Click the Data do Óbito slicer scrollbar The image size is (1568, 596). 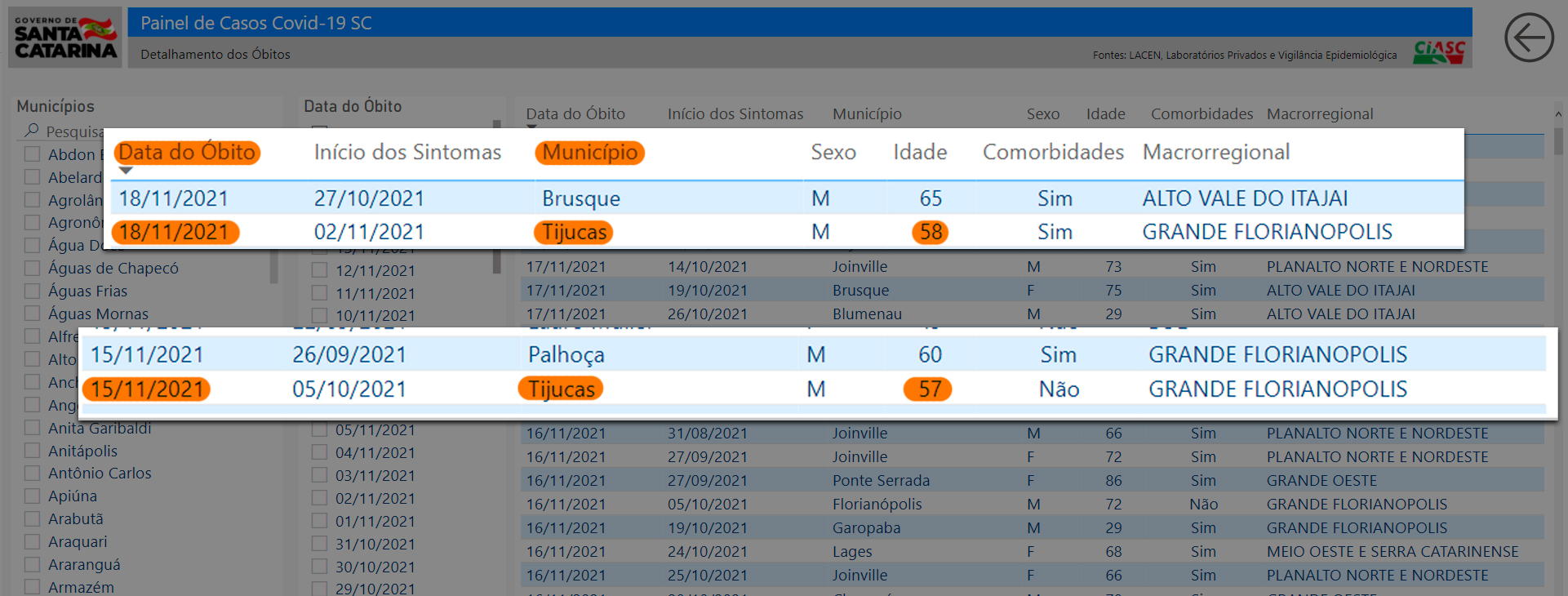496,261
